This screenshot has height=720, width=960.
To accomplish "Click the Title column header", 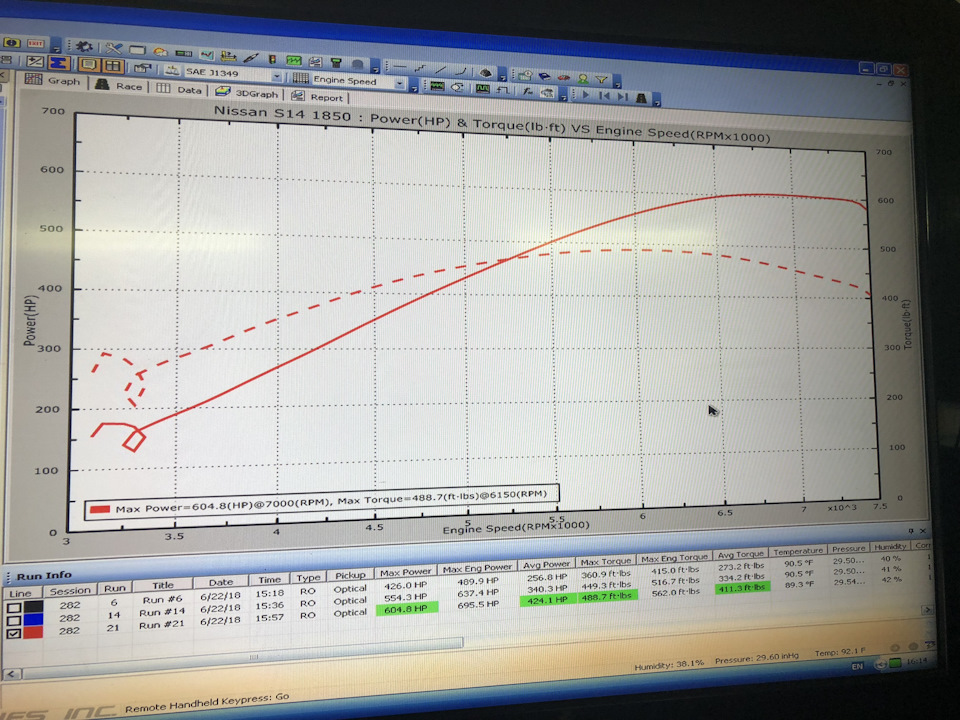I will tap(162, 585).
